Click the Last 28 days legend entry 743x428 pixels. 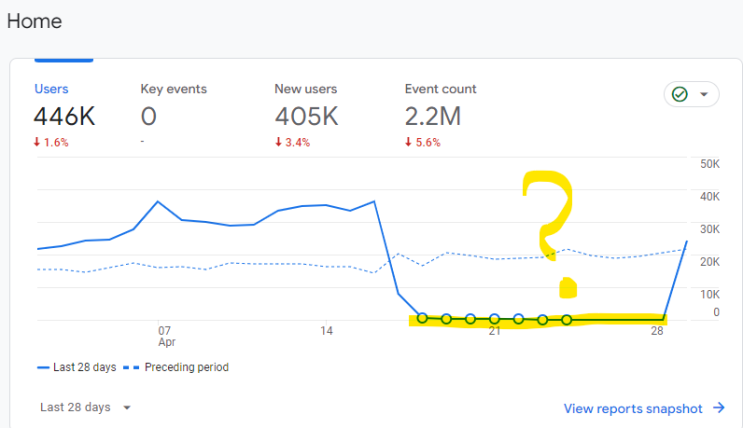77,367
